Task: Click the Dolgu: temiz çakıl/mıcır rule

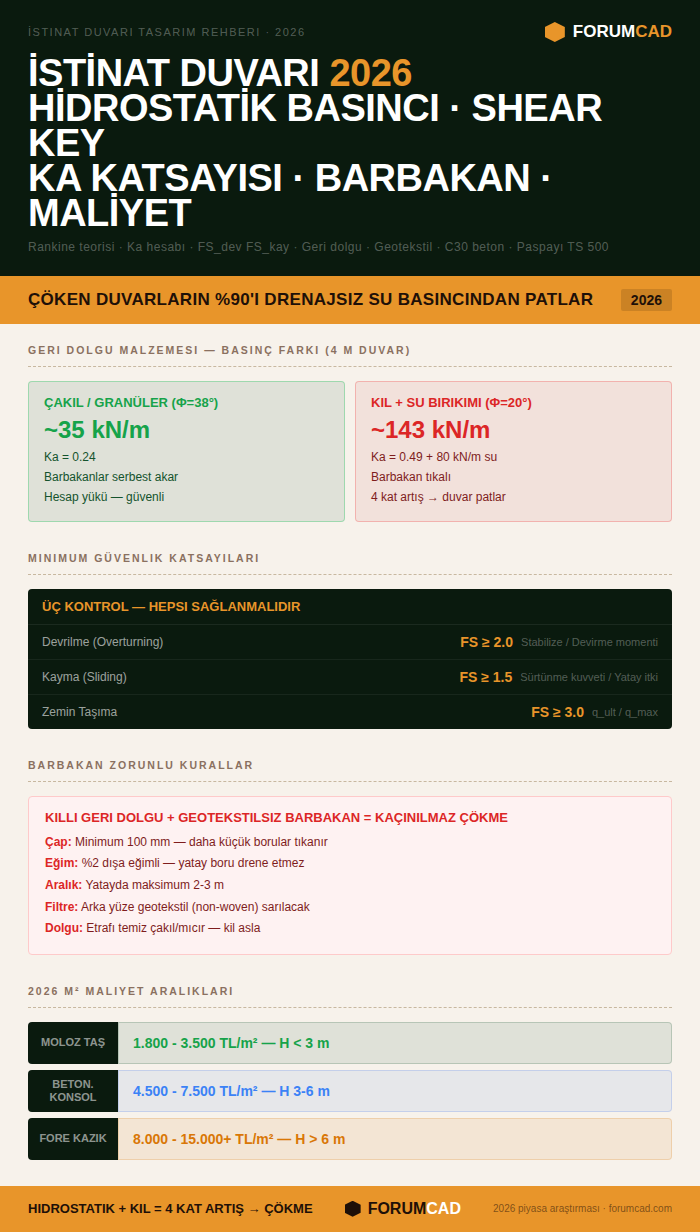Action: tap(153, 928)
